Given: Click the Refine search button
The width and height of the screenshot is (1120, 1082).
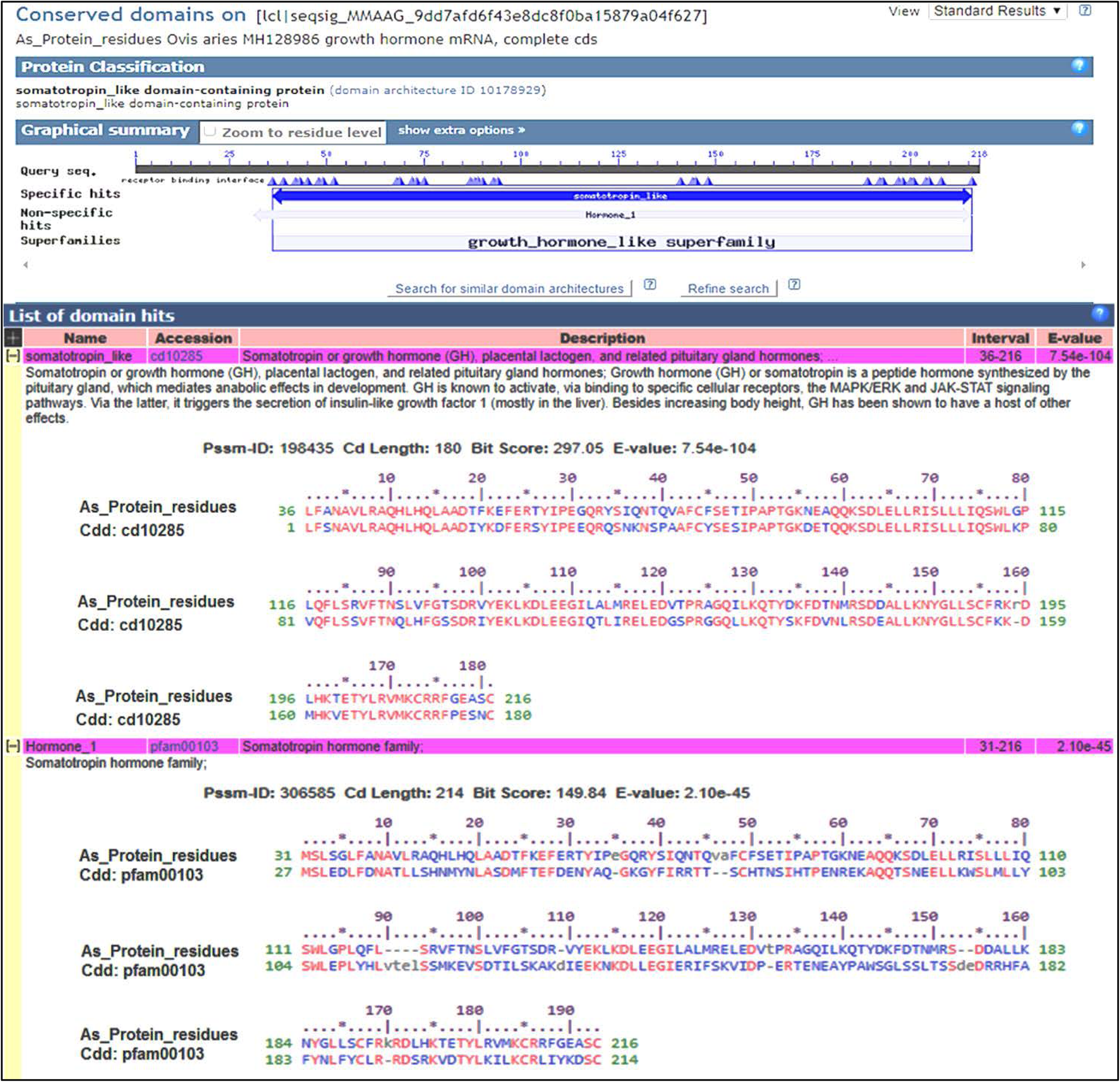Looking at the screenshot, I should tap(728, 288).
